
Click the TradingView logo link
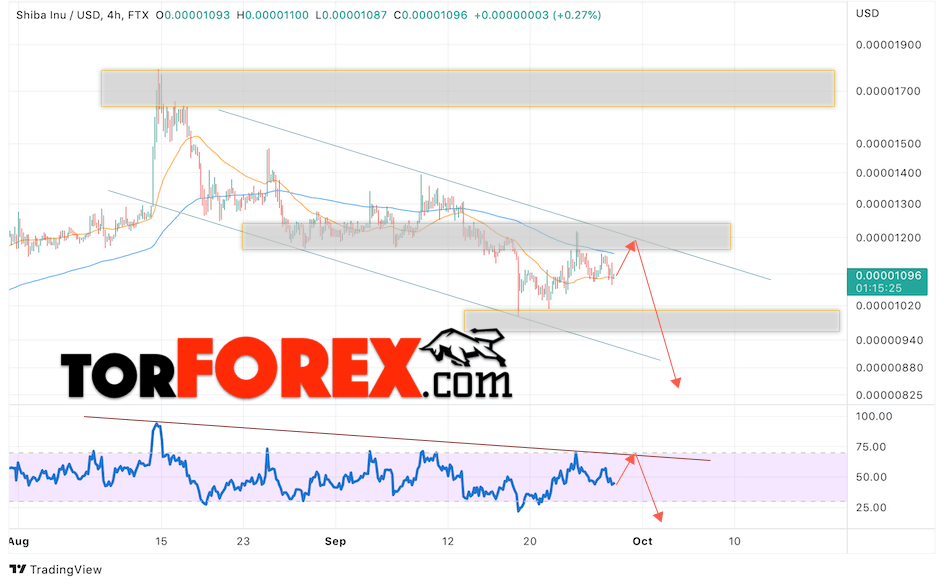pos(56,569)
